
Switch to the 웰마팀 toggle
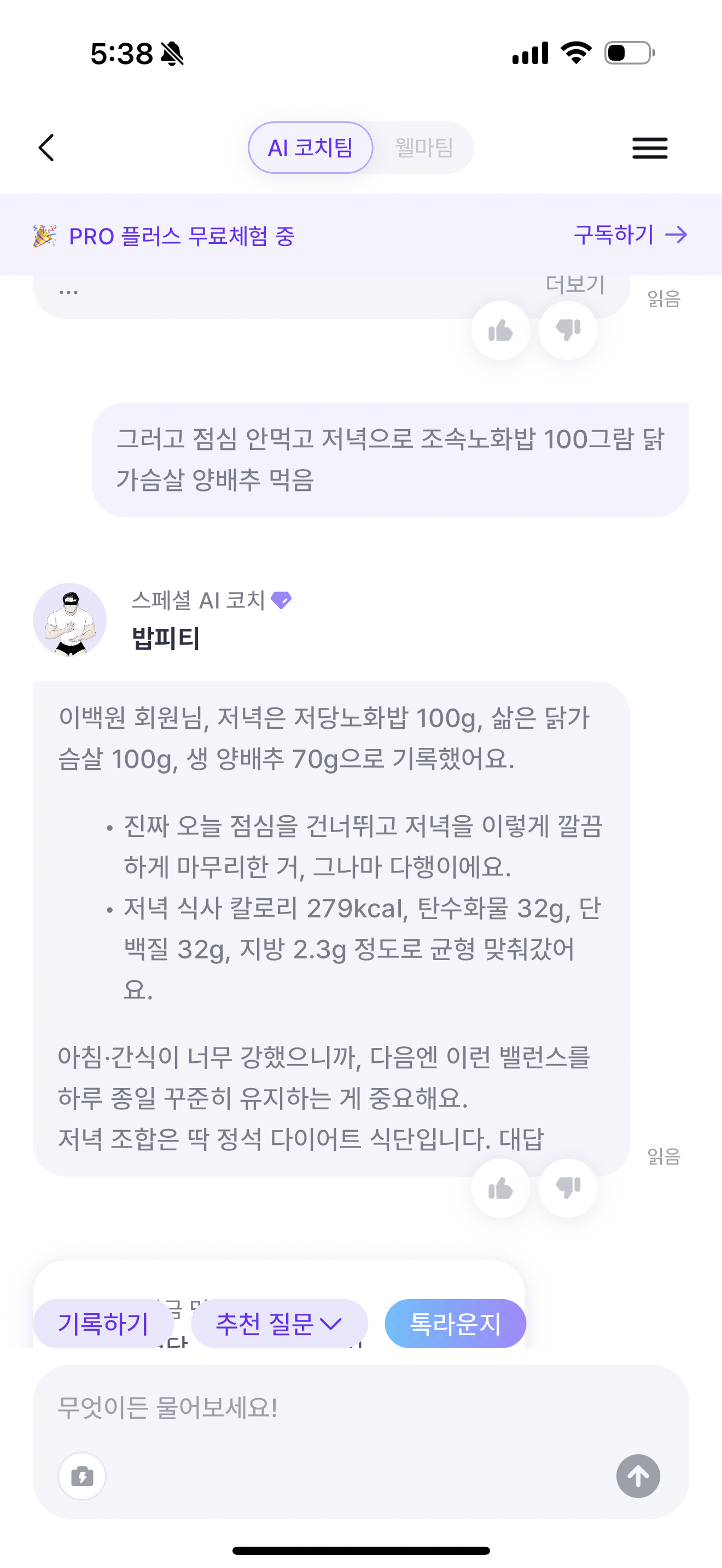pos(424,148)
